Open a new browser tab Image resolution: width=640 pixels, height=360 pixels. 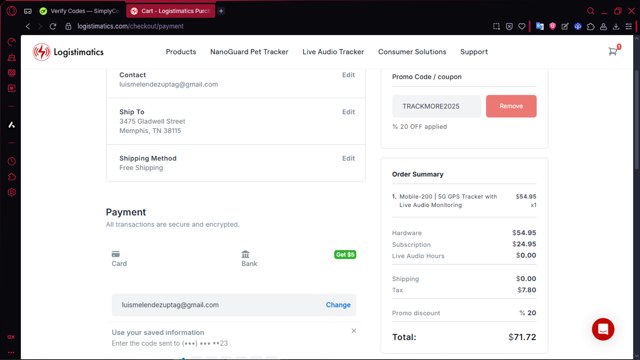pyautogui.click(x=221, y=11)
